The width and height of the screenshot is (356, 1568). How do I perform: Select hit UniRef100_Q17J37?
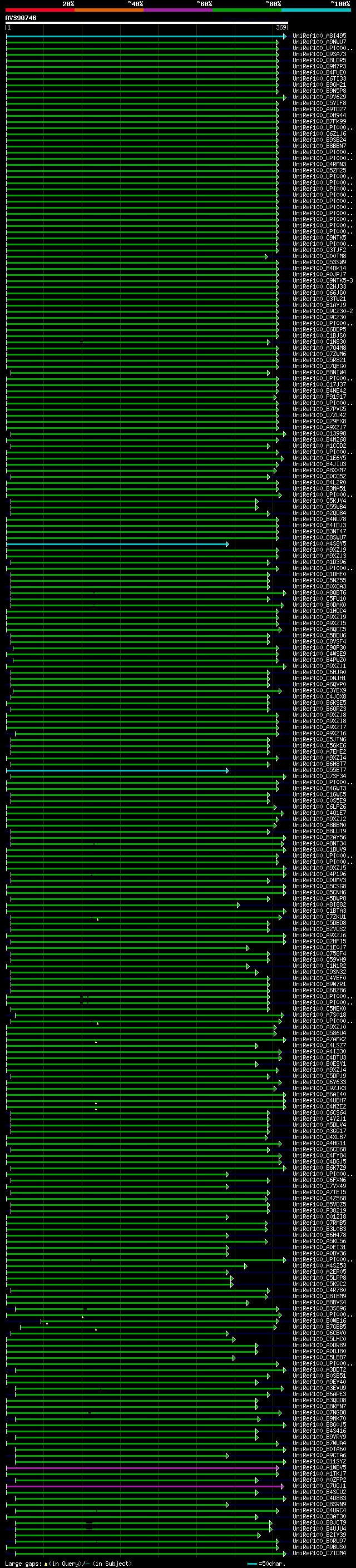click(319, 385)
